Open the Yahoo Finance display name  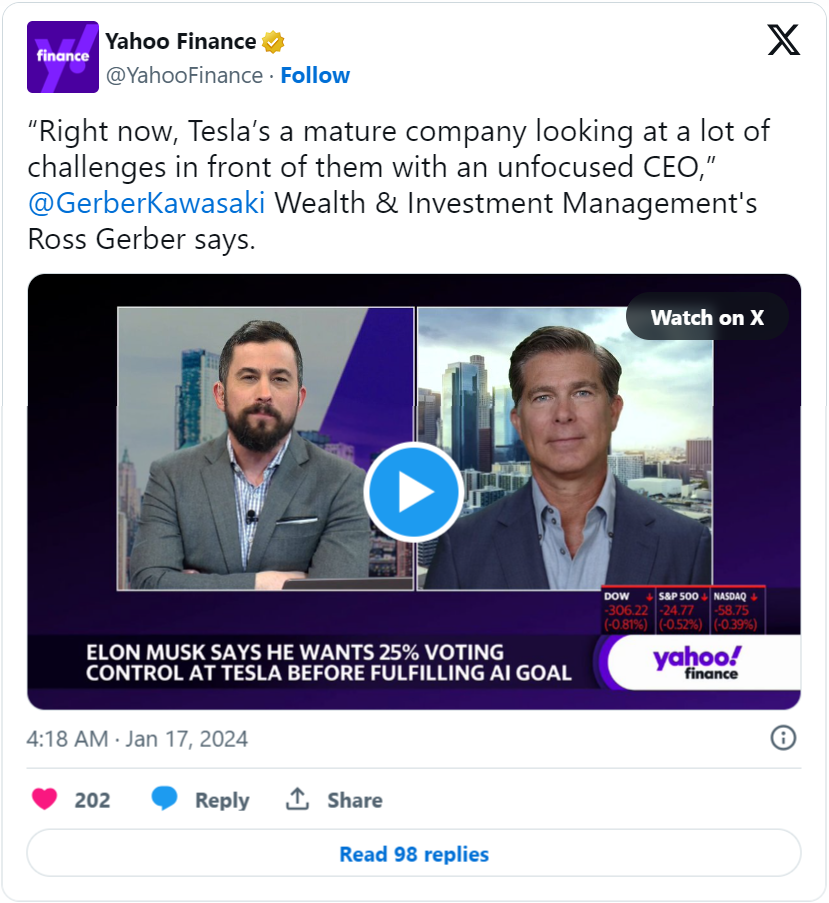(181, 42)
